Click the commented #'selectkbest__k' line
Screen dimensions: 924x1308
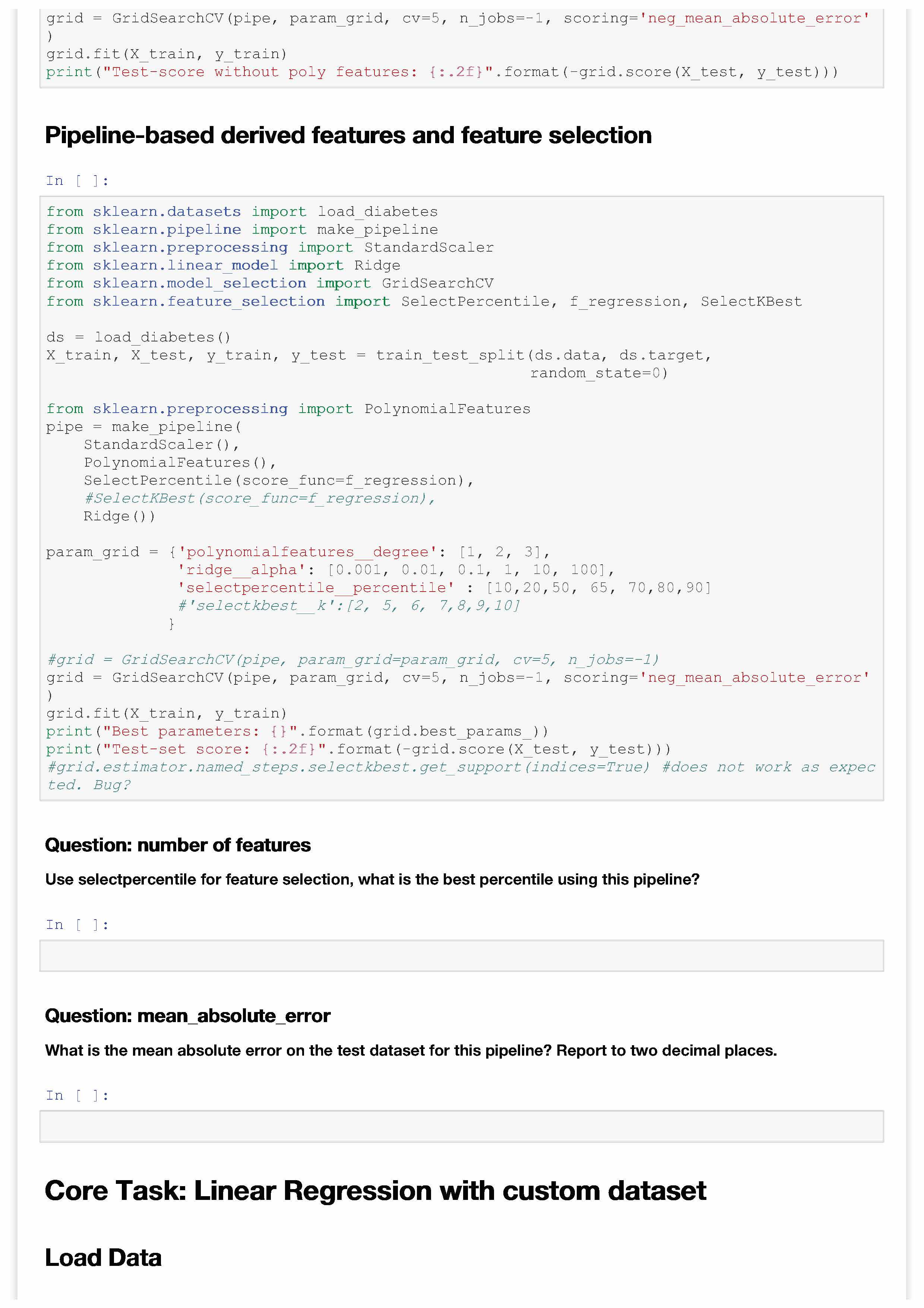349,606
